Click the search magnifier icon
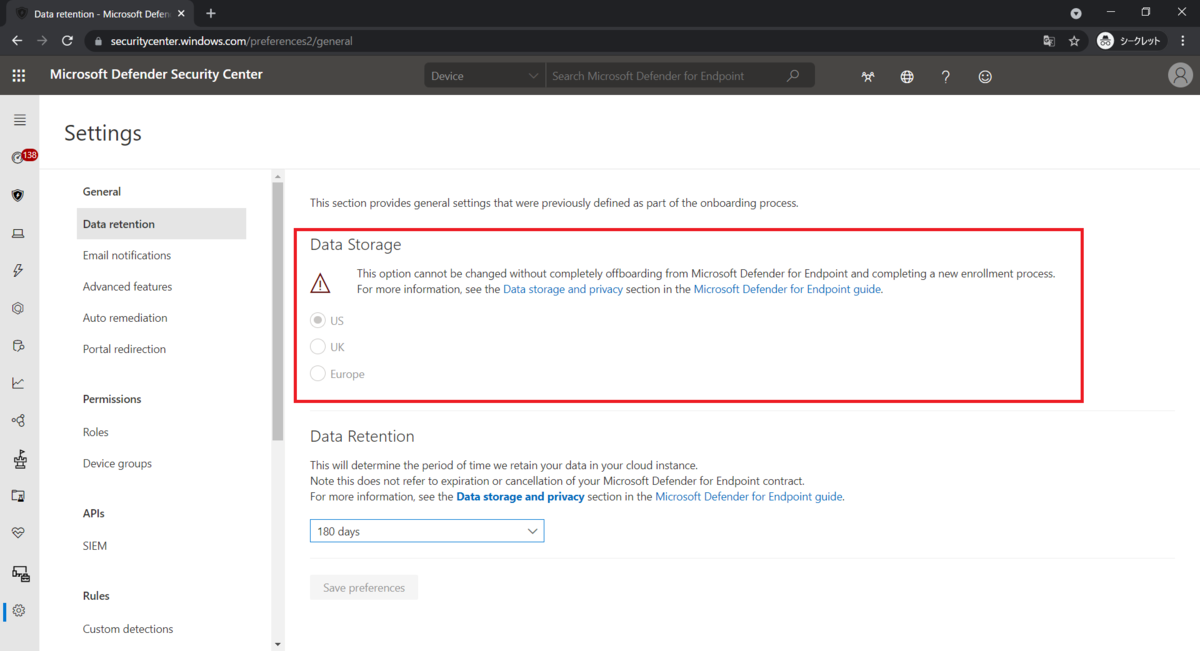This screenshot has width=1200, height=651. click(x=793, y=76)
